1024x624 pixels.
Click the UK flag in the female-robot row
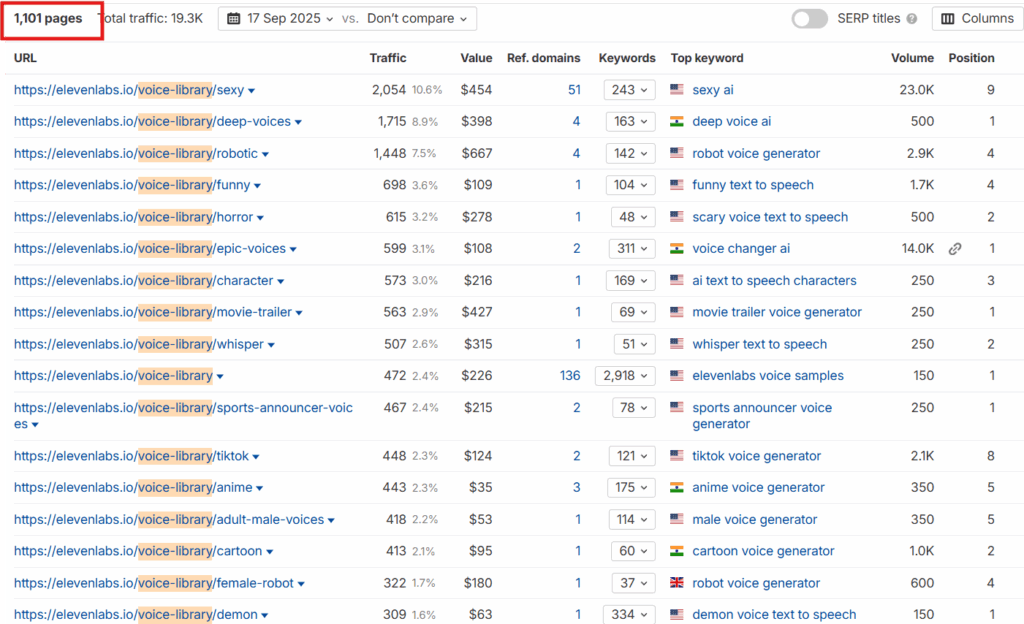[677, 582]
